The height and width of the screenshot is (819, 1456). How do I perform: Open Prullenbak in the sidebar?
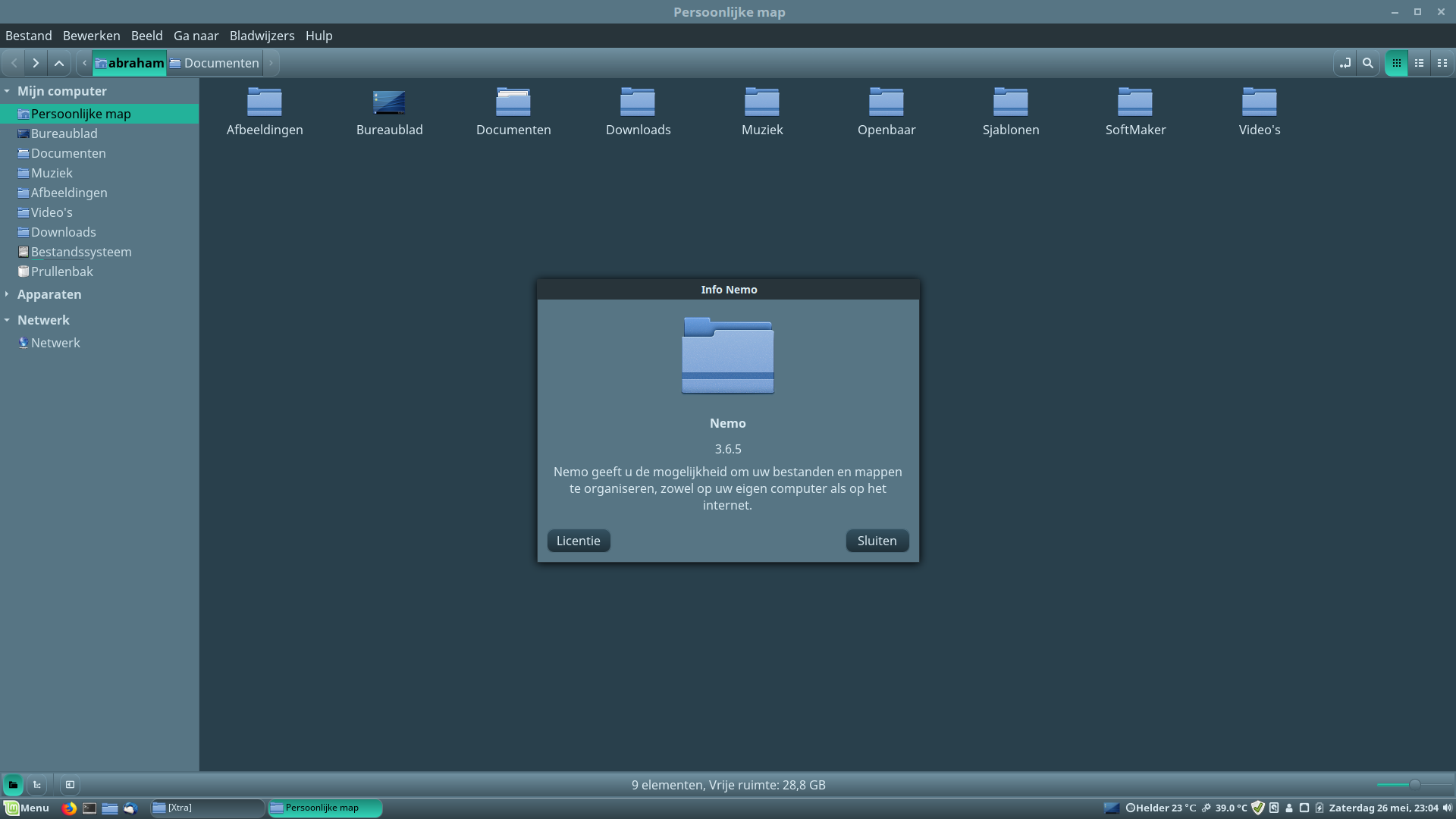tap(99, 271)
